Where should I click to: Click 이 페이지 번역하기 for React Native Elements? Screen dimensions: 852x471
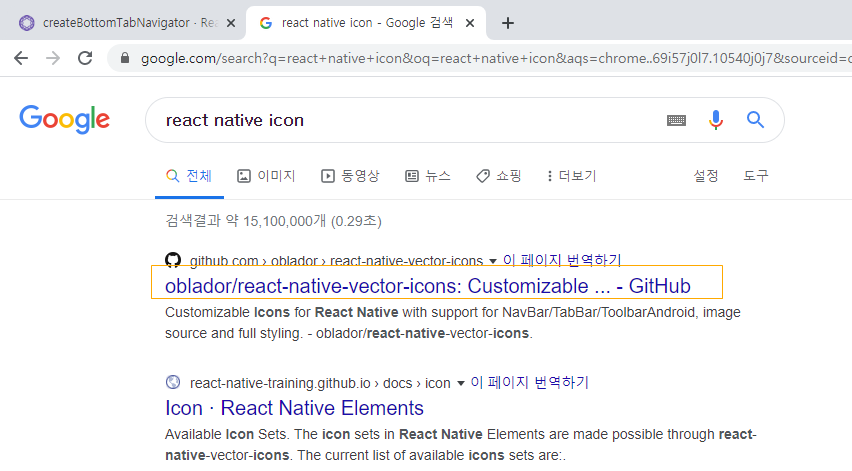click(530, 382)
